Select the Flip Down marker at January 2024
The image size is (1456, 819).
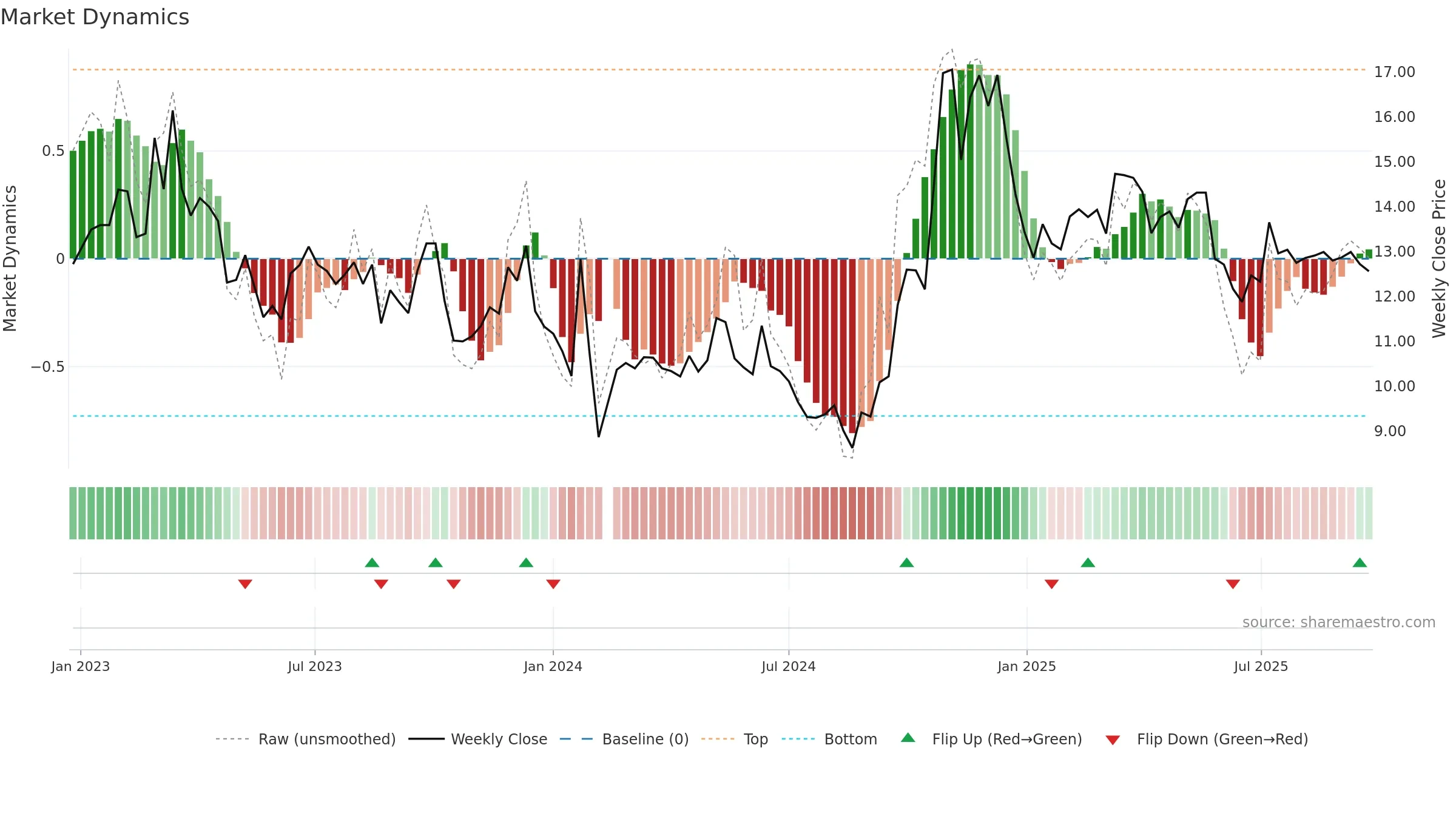pos(553,584)
